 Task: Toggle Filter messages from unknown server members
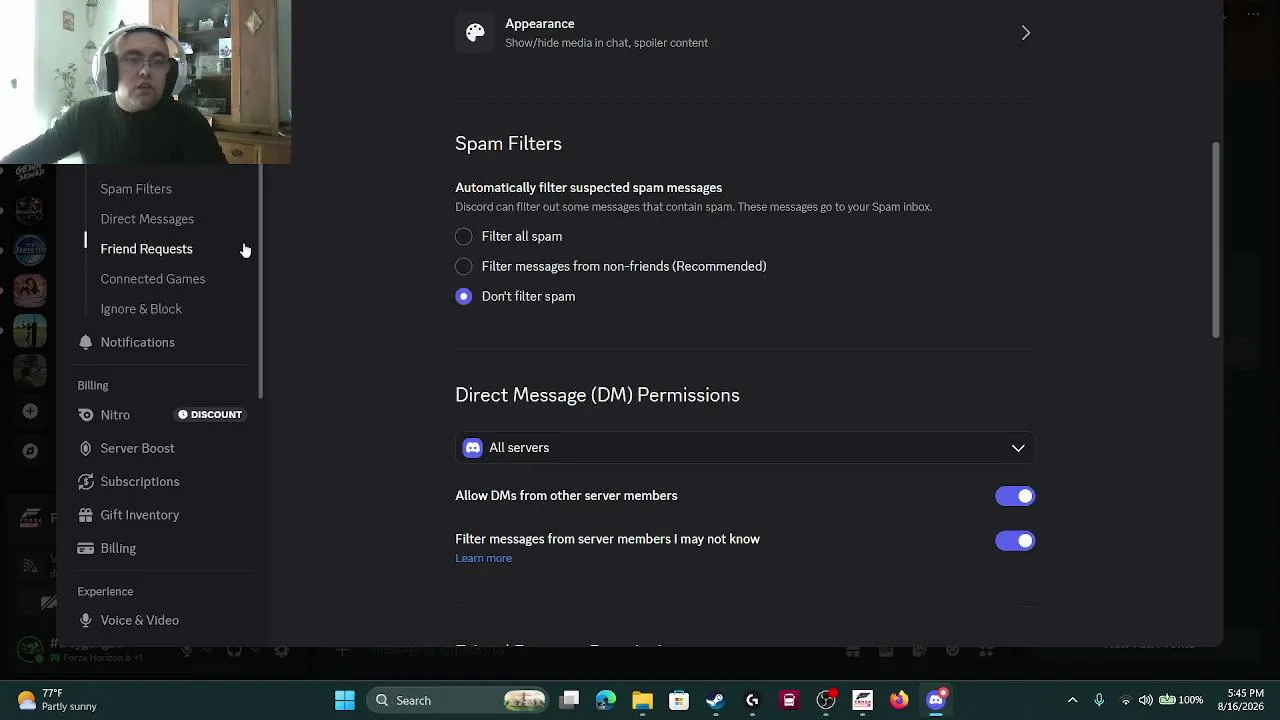pos(1015,541)
